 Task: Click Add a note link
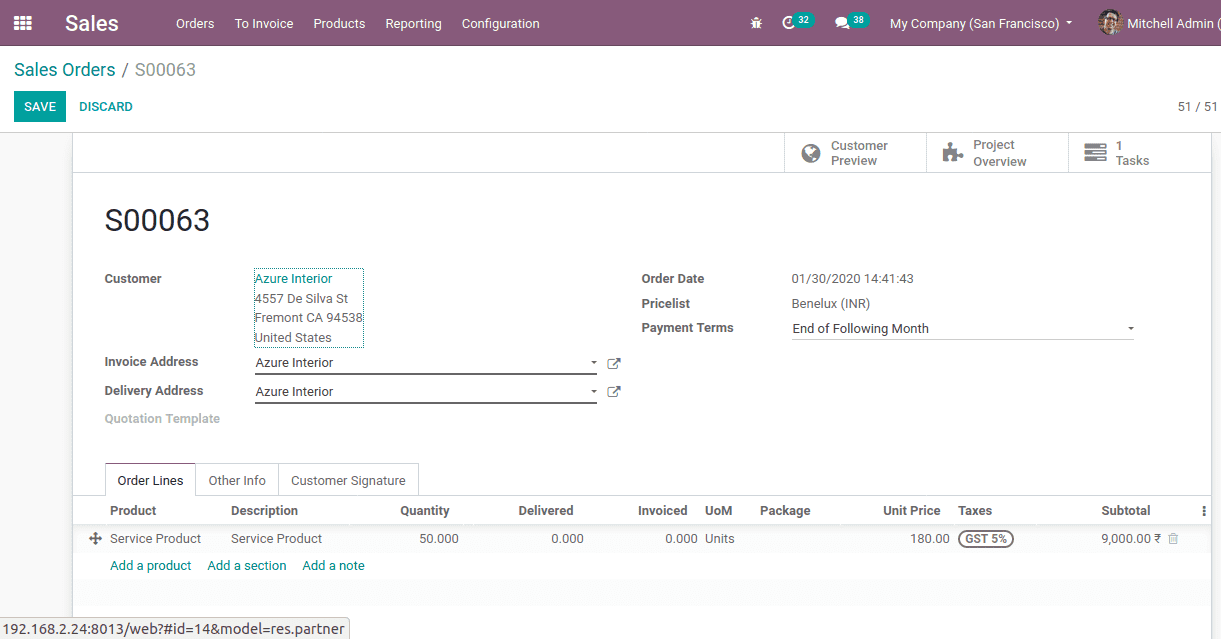click(333, 566)
